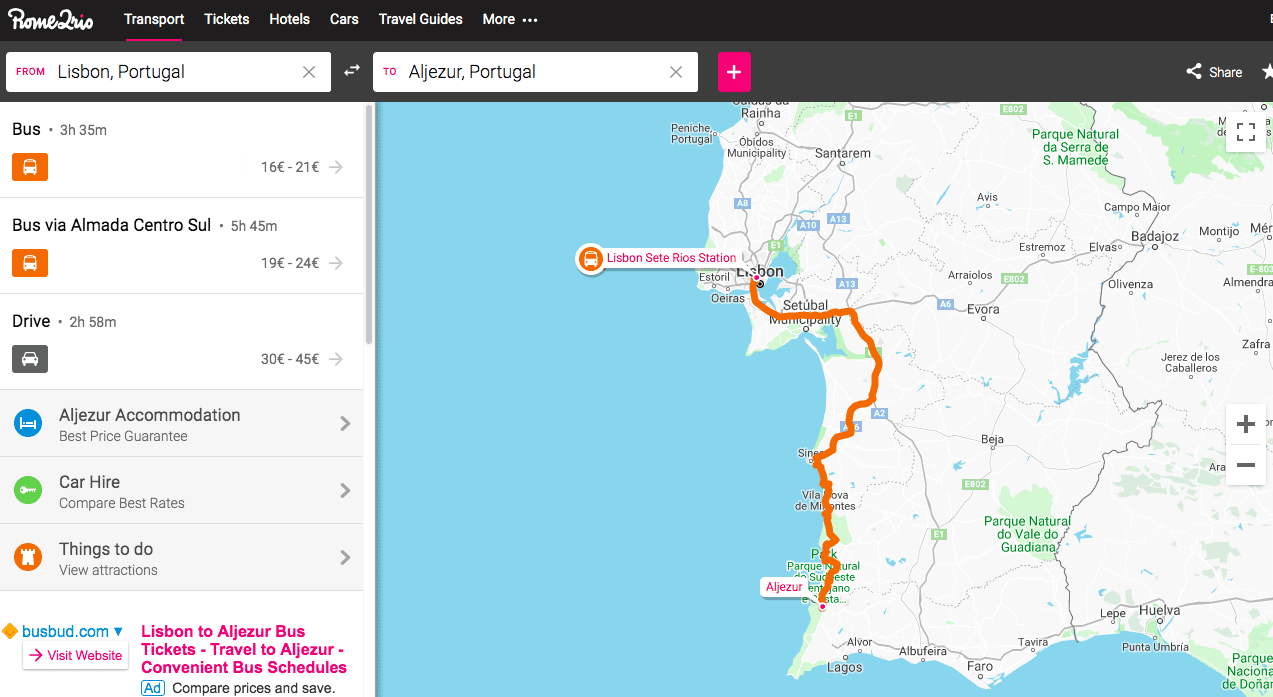Image resolution: width=1273 pixels, height=697 pixels.
Task: Click the blue Aljezur Accommodation bed icon
Action: [x=28, y=424]
